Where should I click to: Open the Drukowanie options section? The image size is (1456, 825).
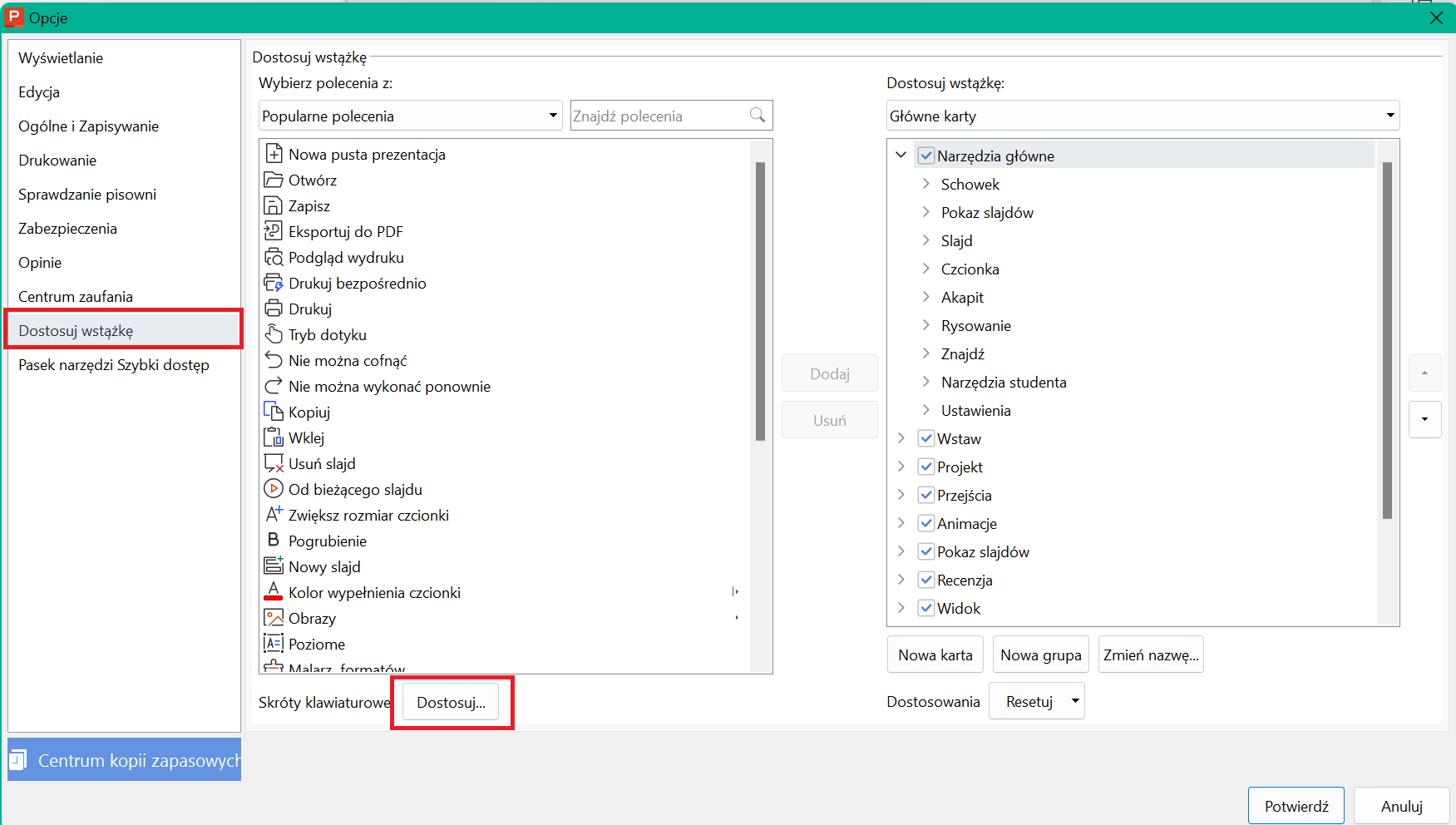57,161
